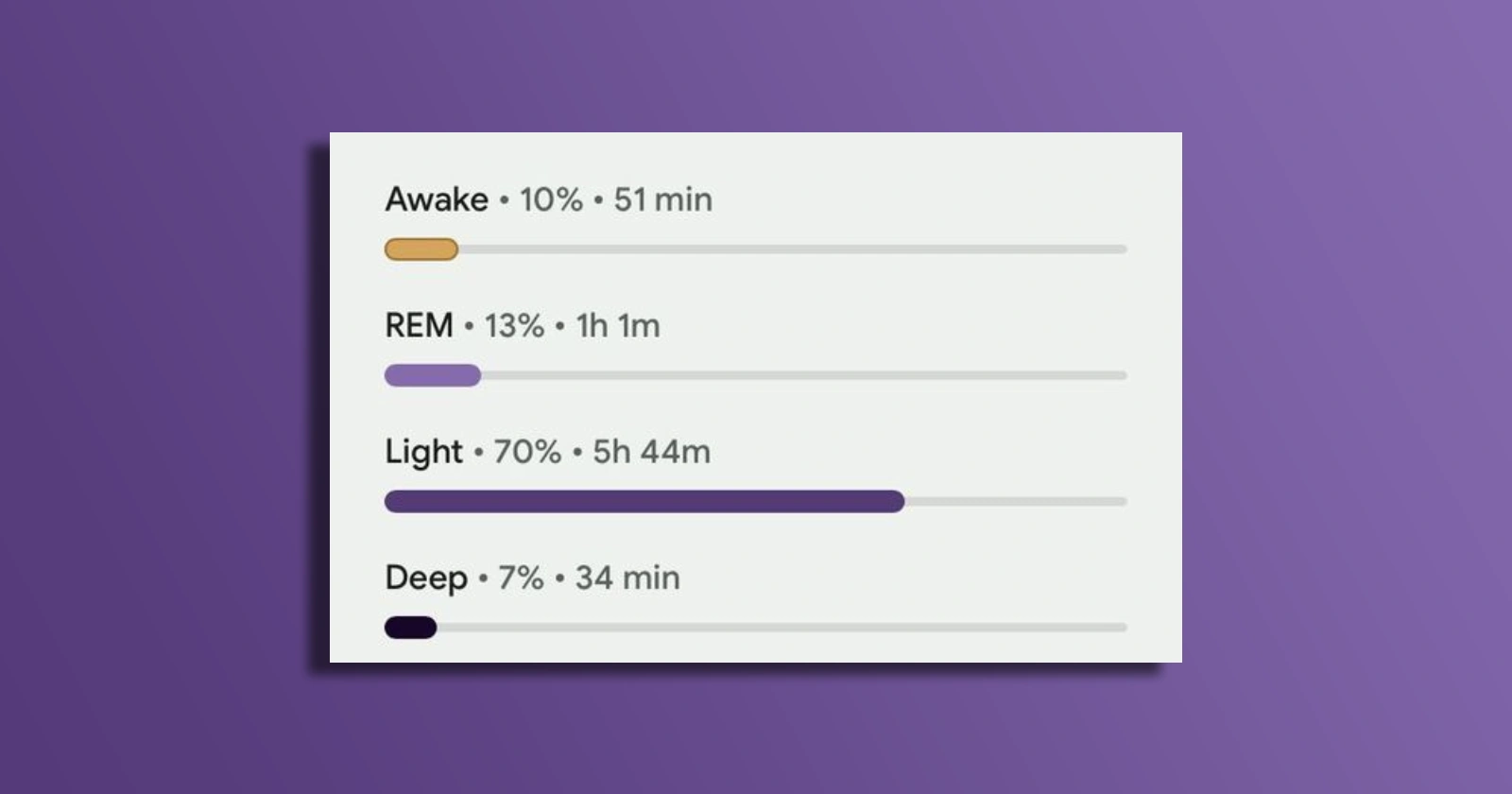Click the 10% Awake percentage text
The image size is (1512, 794).
click(551, 199)
